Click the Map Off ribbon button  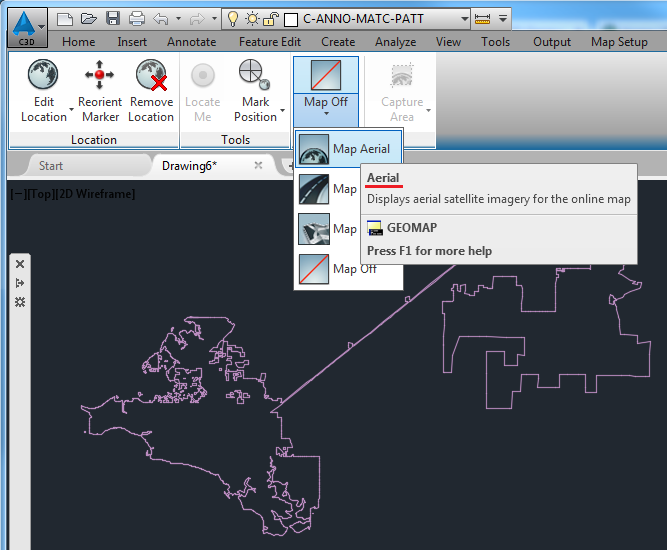click(x=326, y=75)
